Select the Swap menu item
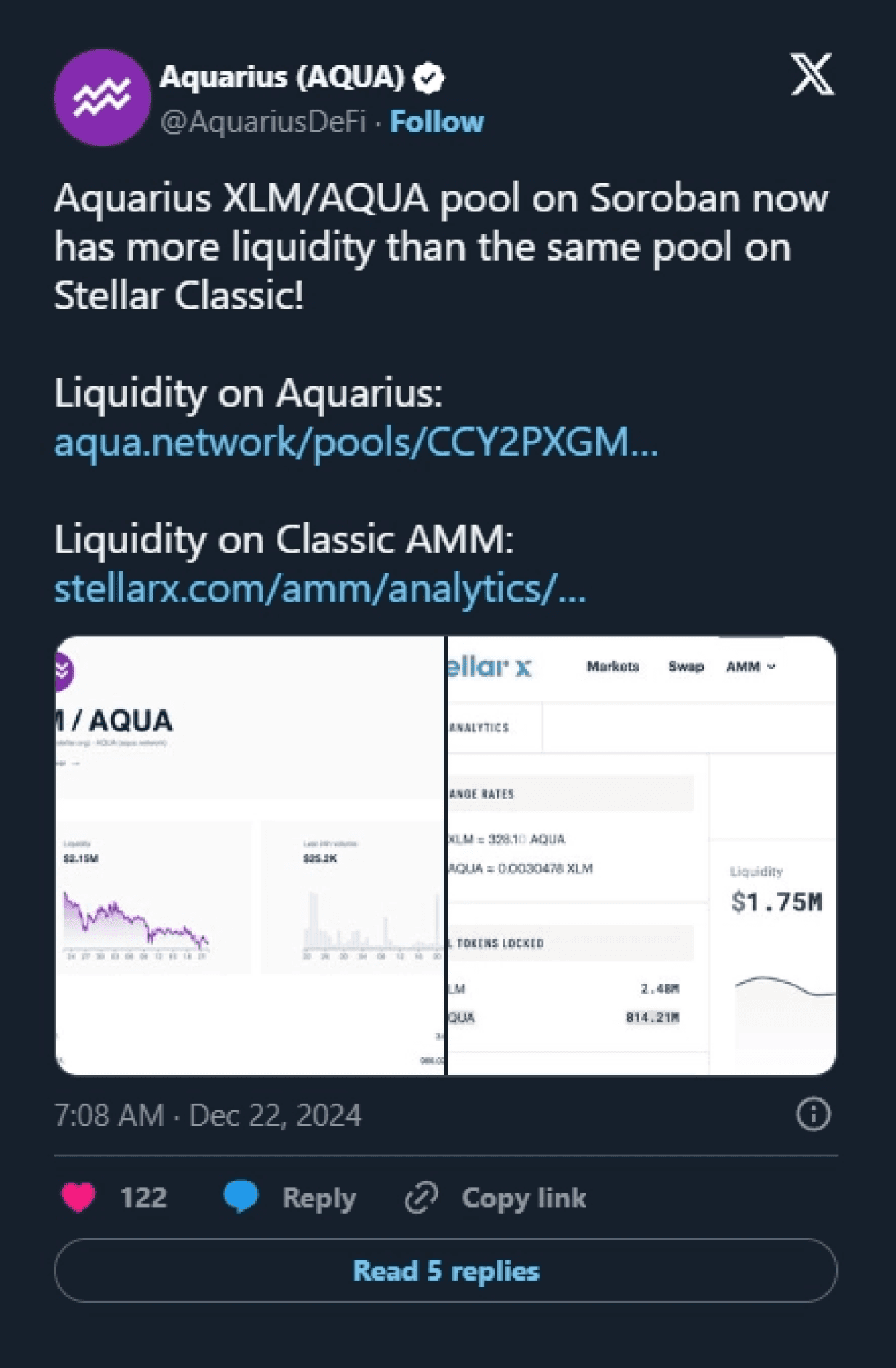 pos(686,667)
